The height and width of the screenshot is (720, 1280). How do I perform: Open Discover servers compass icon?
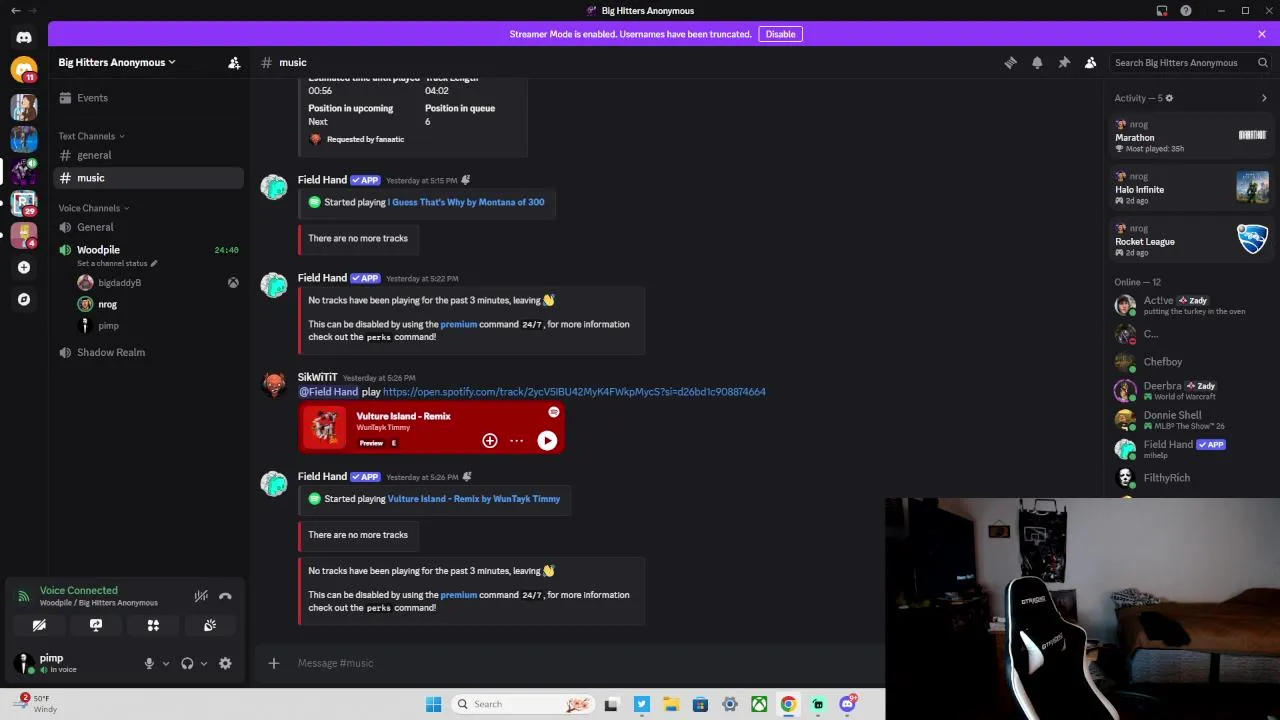click(24, 299)
